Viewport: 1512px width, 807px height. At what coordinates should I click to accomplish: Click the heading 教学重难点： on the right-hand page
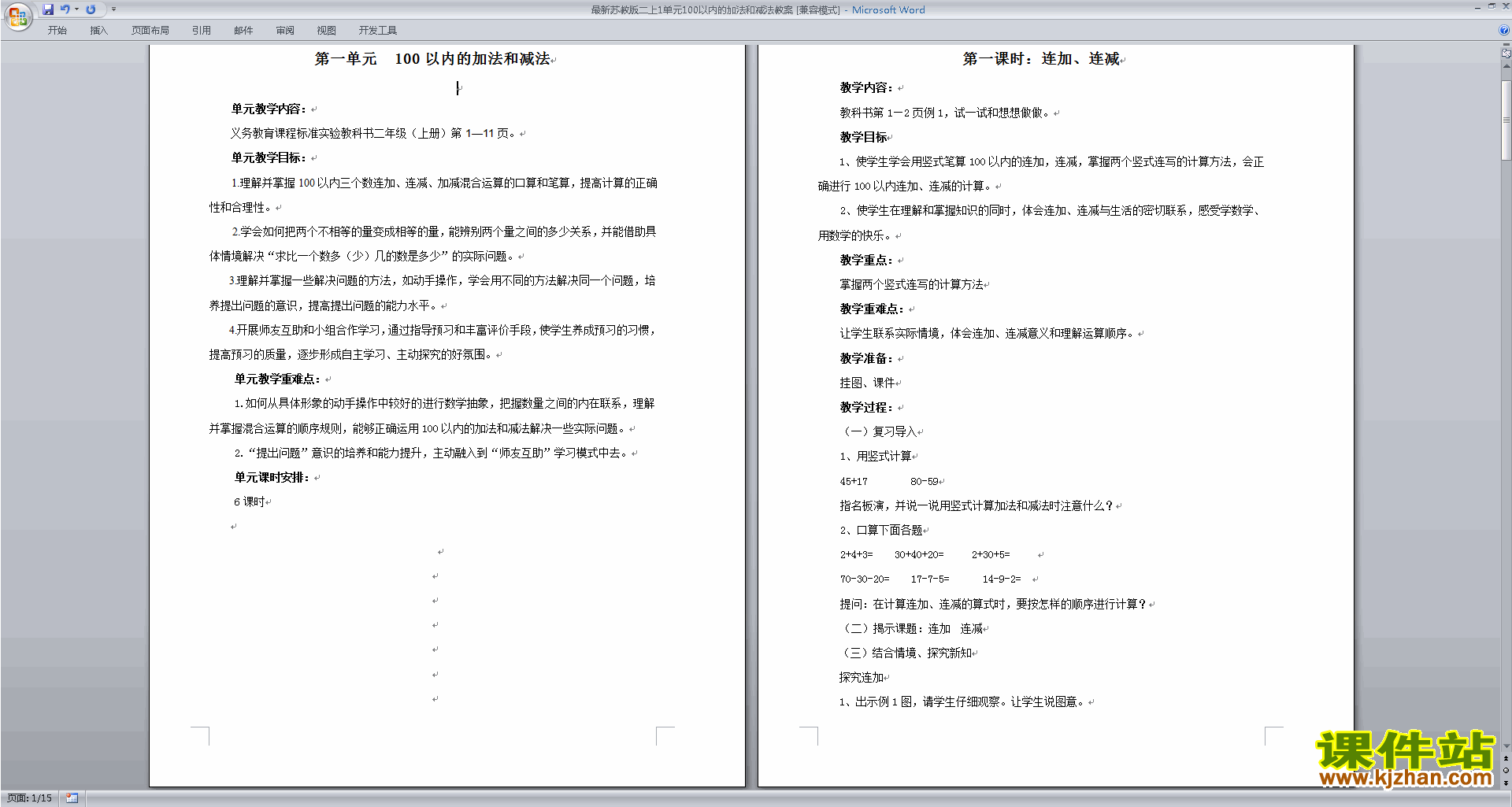pyautogui.click(x=872, y=309)
